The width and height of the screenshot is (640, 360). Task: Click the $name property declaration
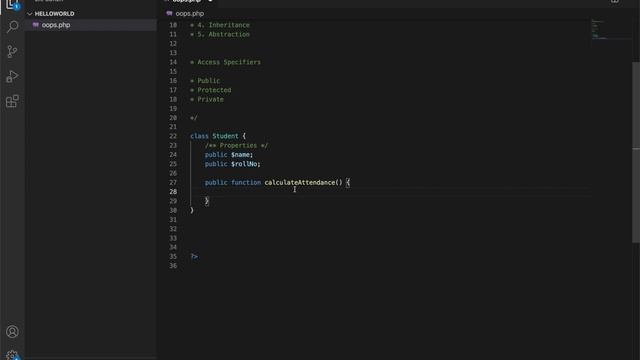229,155
